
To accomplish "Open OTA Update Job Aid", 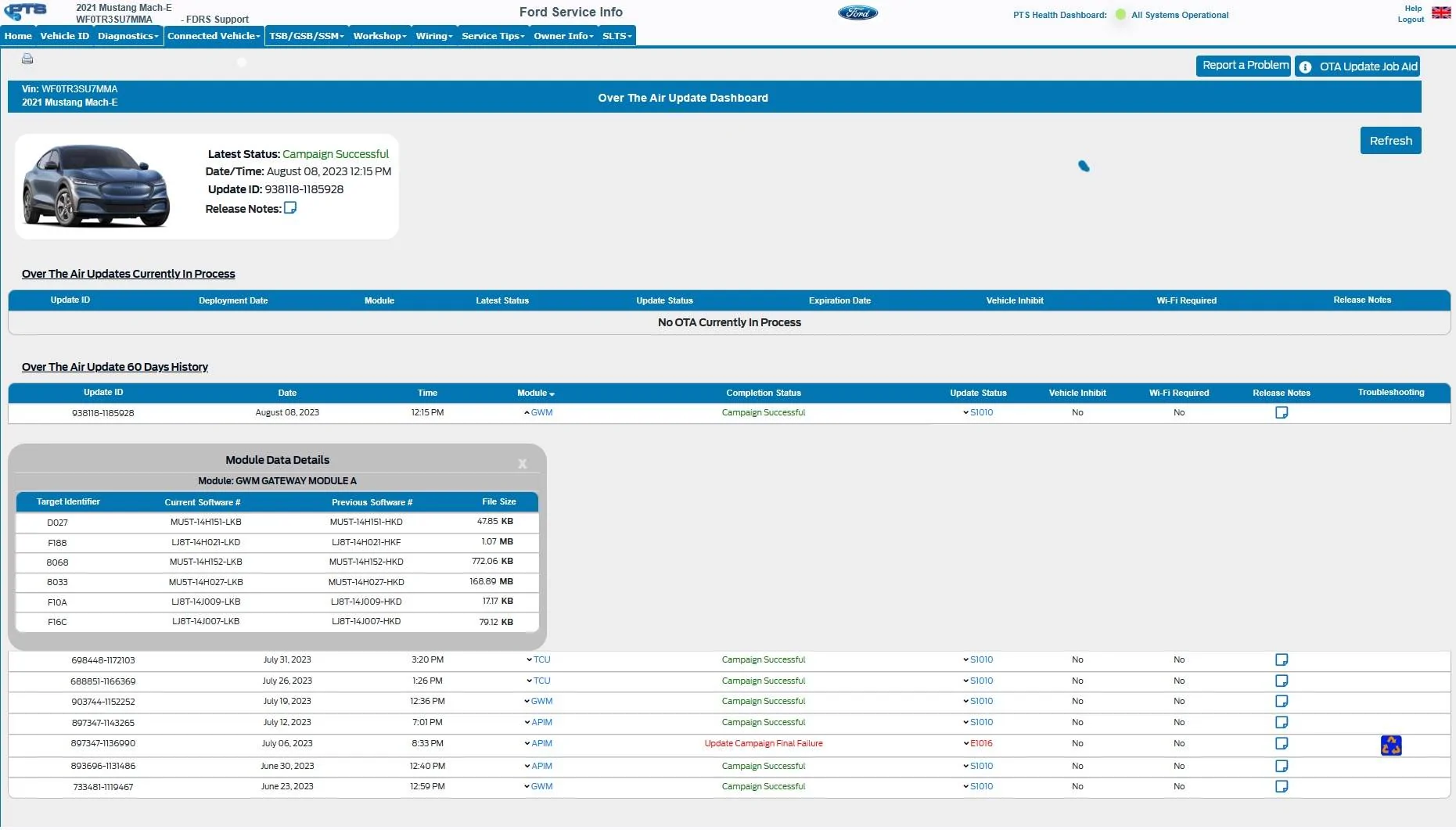I will click(x=1357, y=66).
